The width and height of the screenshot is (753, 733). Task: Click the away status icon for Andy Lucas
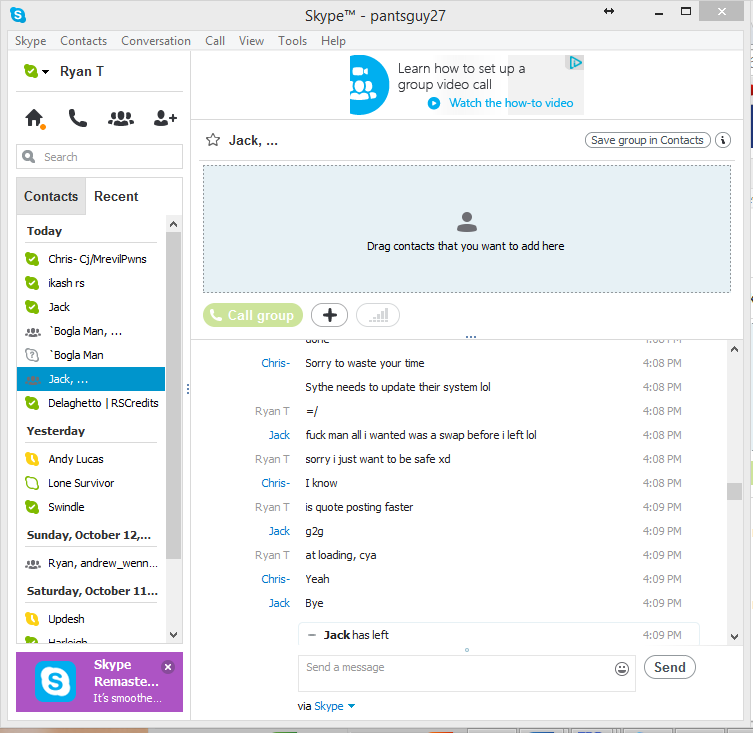tap(32, 459)
